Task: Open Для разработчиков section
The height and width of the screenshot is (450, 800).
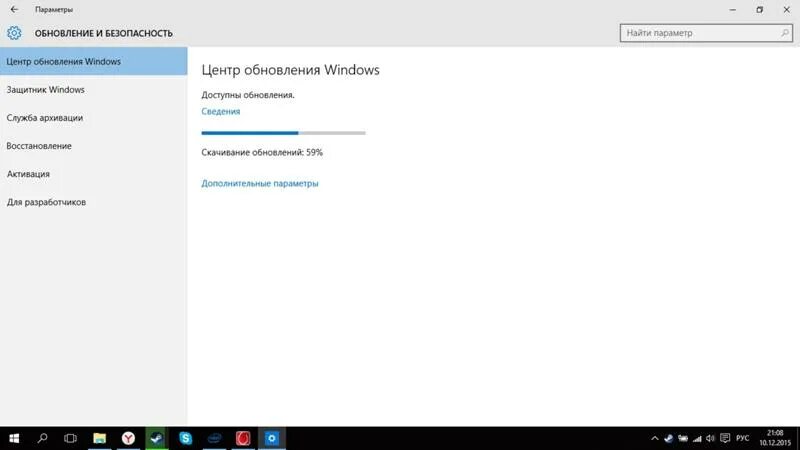Action: [93, 202]
